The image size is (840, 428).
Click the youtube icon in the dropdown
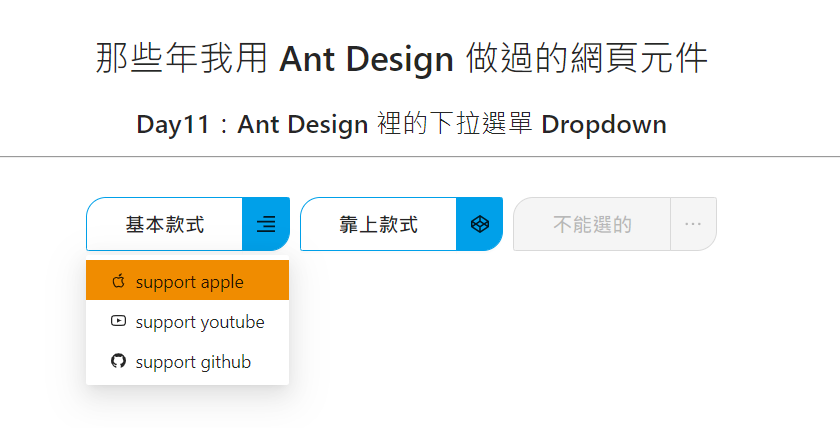(x=118, y=321)
